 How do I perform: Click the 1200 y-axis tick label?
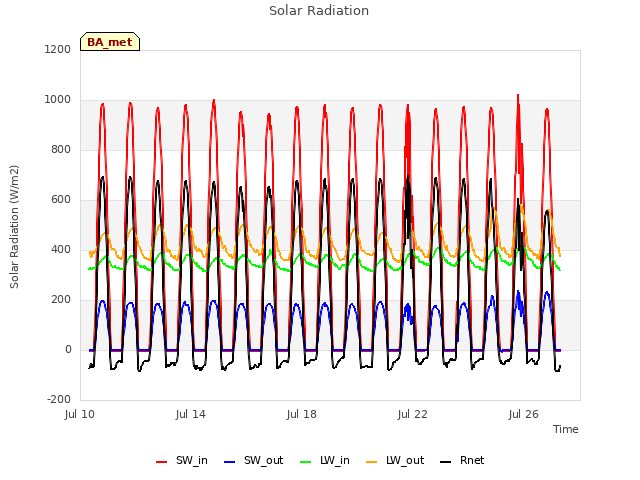58,49
